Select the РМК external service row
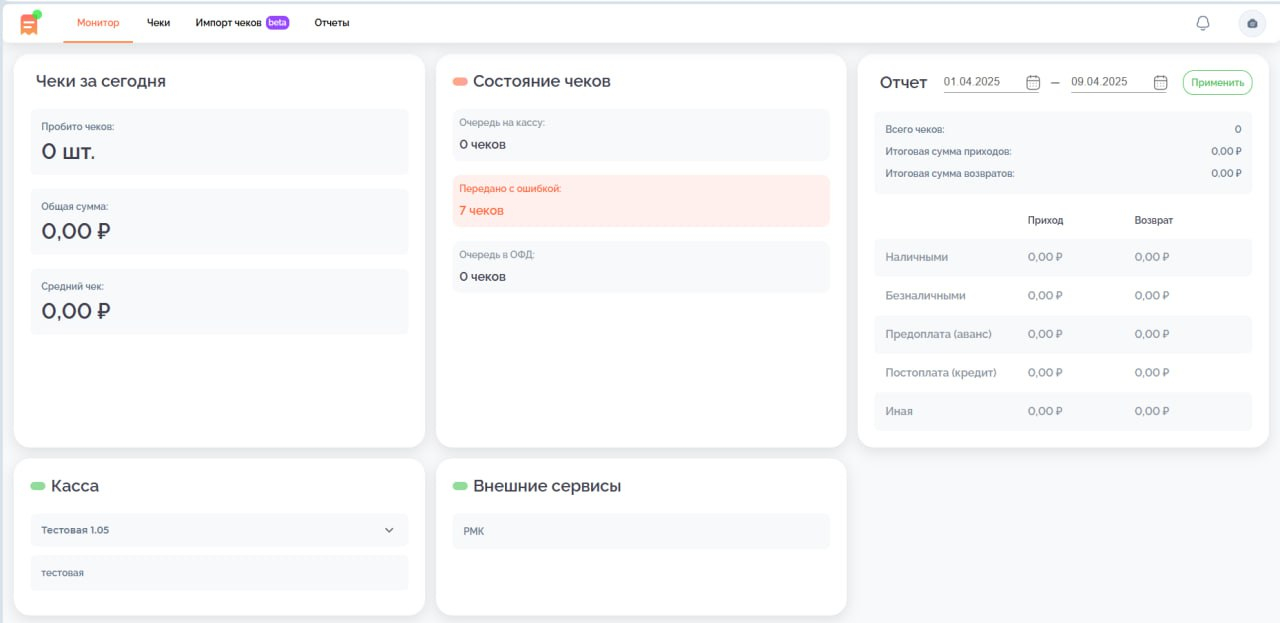 click(641, 531)
